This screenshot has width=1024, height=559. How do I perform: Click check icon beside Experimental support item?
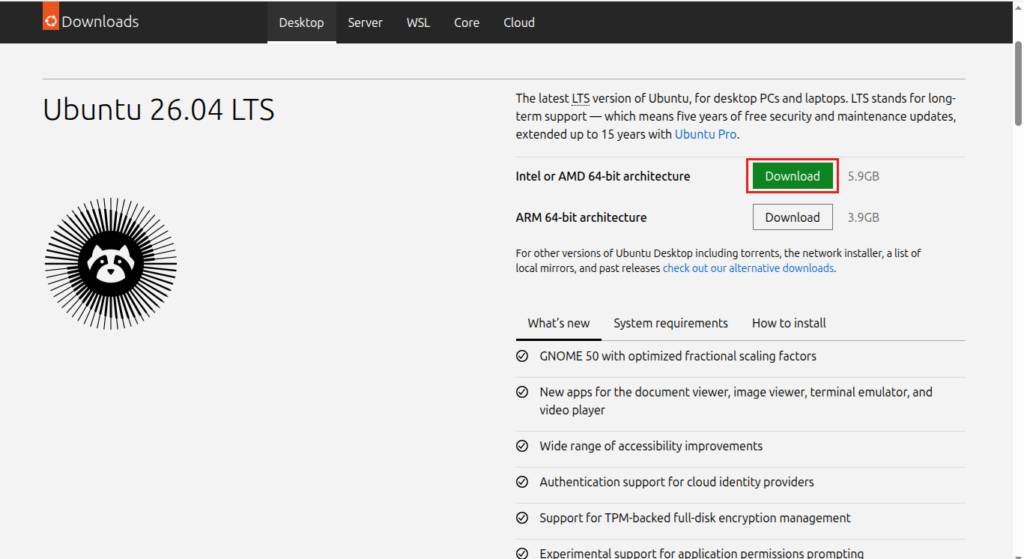tap(522, 553)
